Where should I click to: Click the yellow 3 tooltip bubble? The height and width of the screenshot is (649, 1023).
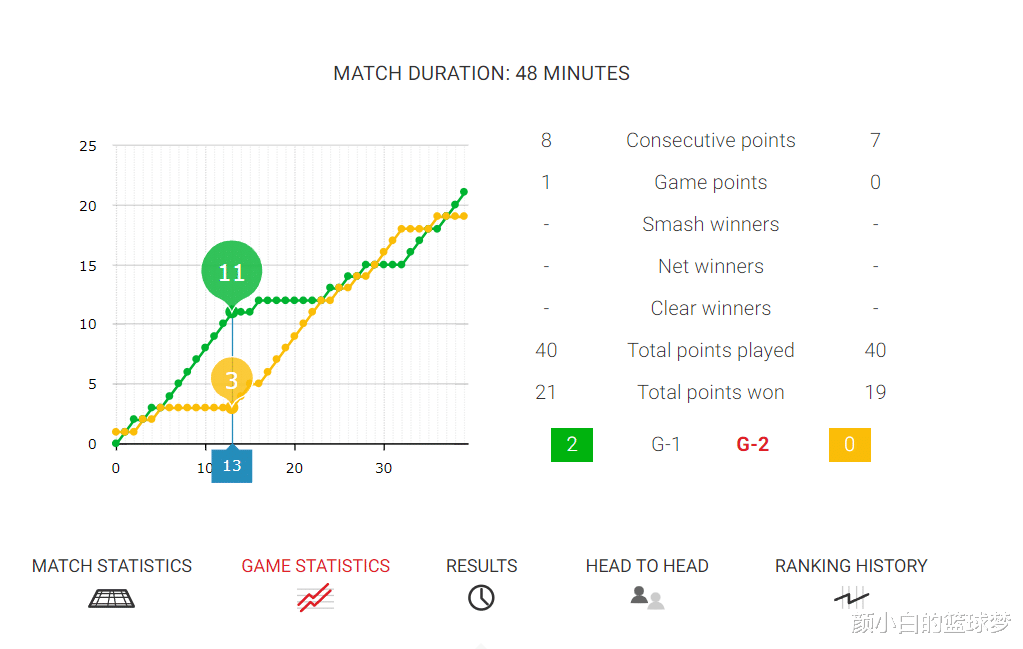click(232, 380)
